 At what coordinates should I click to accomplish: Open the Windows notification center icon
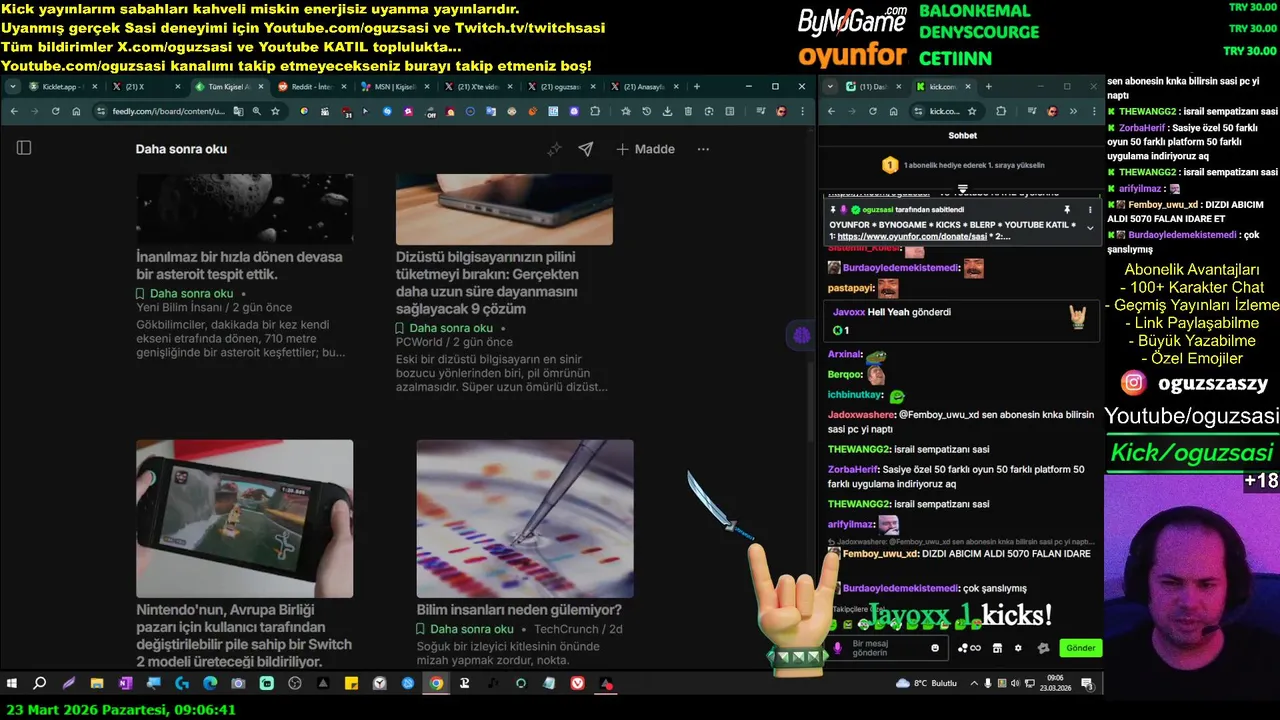(1087, 684)
